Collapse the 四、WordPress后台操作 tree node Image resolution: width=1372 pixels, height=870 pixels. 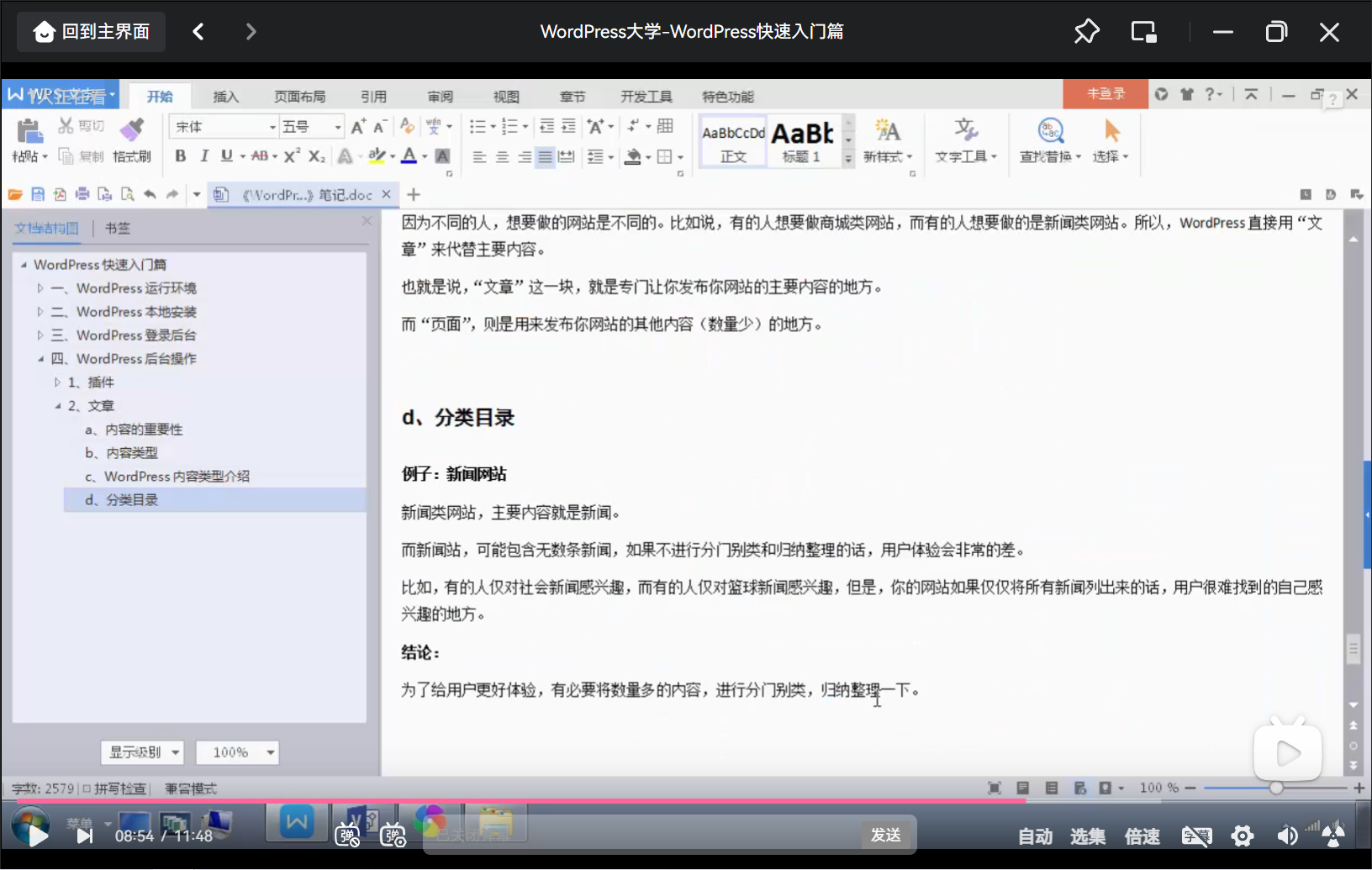click(40, 359)
